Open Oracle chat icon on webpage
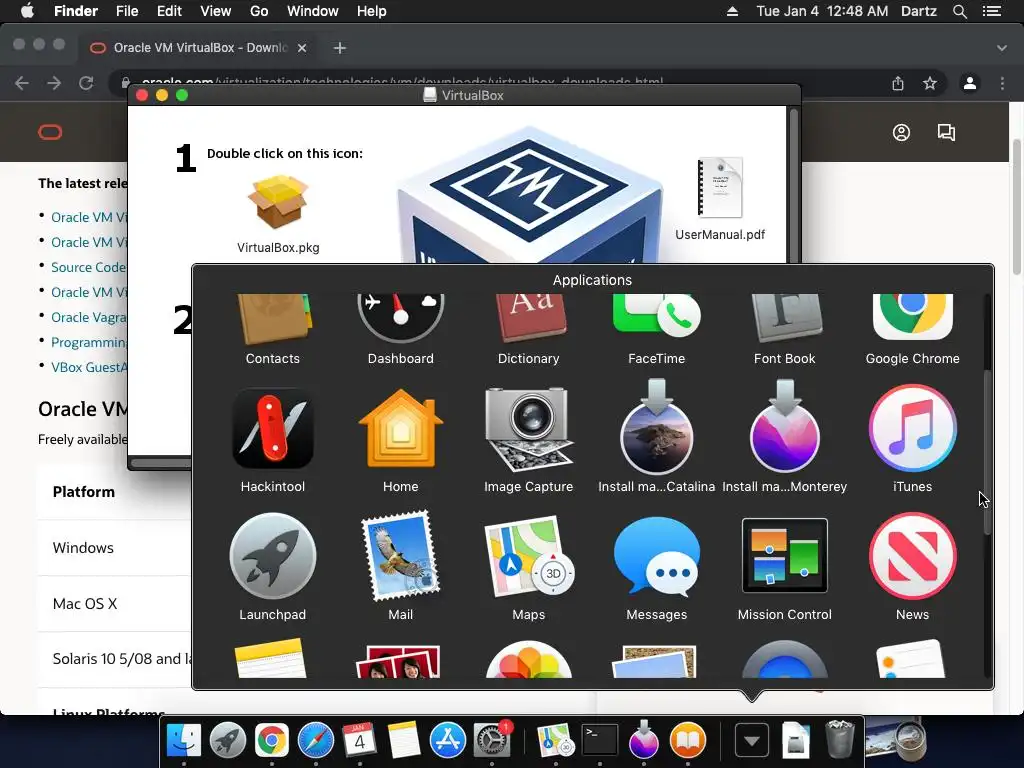The image size is (1024, 768). 946,133
